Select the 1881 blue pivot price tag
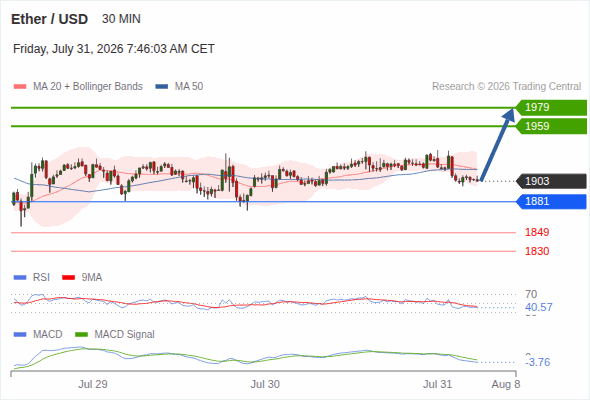Viewport: 590px width, 400px height. click(x=551, y=201)
